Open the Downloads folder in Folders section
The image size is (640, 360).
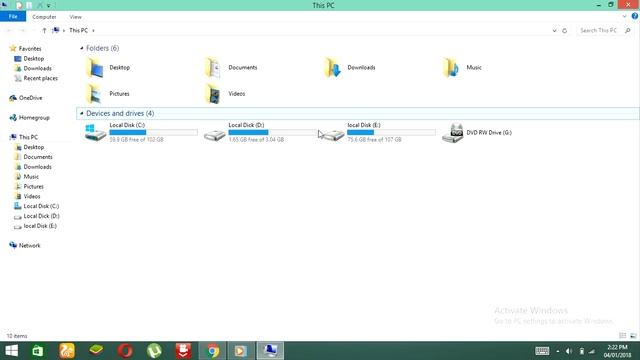[332, 68]
